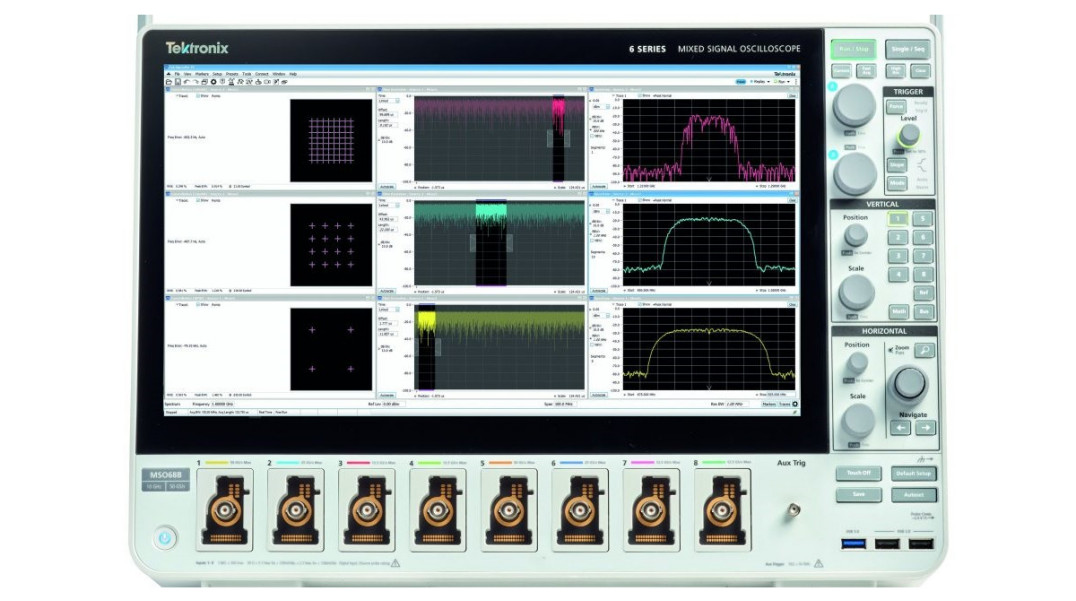This screenshot has width=1076, height=601.
Task: Open the Markers menu
Action: coord(203,74)
